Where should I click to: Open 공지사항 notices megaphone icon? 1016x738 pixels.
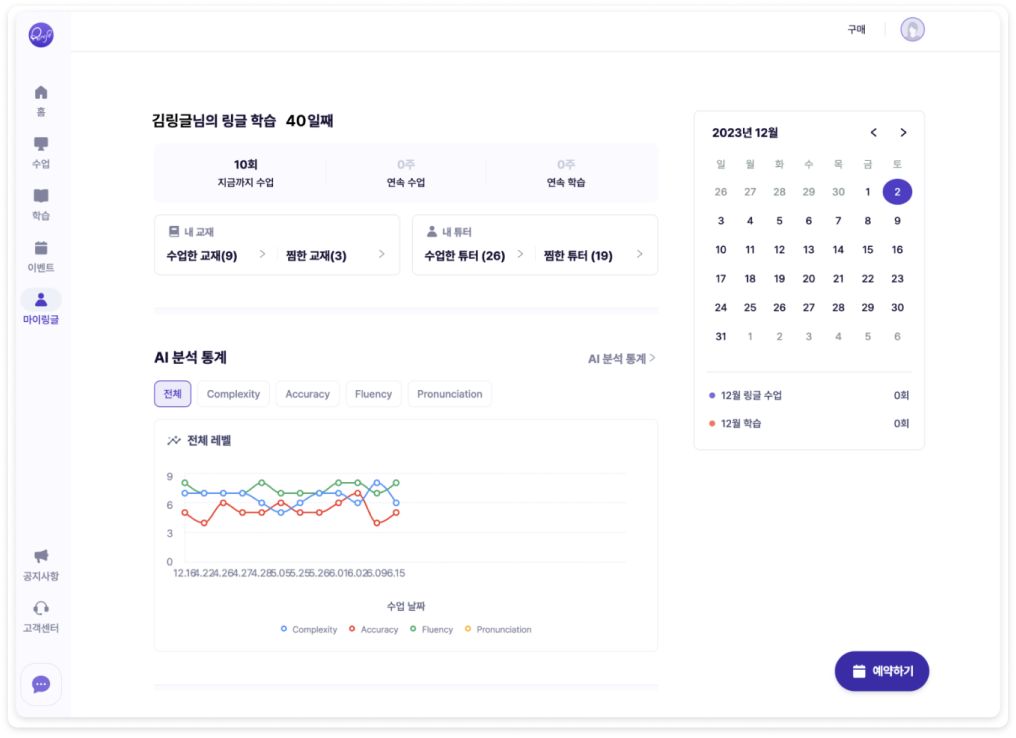click(x=41, y=557)
